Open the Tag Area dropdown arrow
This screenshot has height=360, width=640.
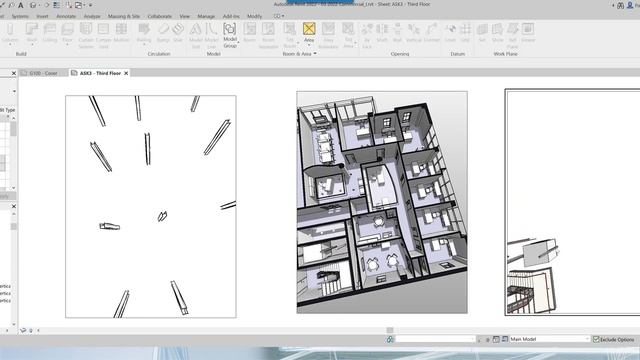tap(355, 43)
